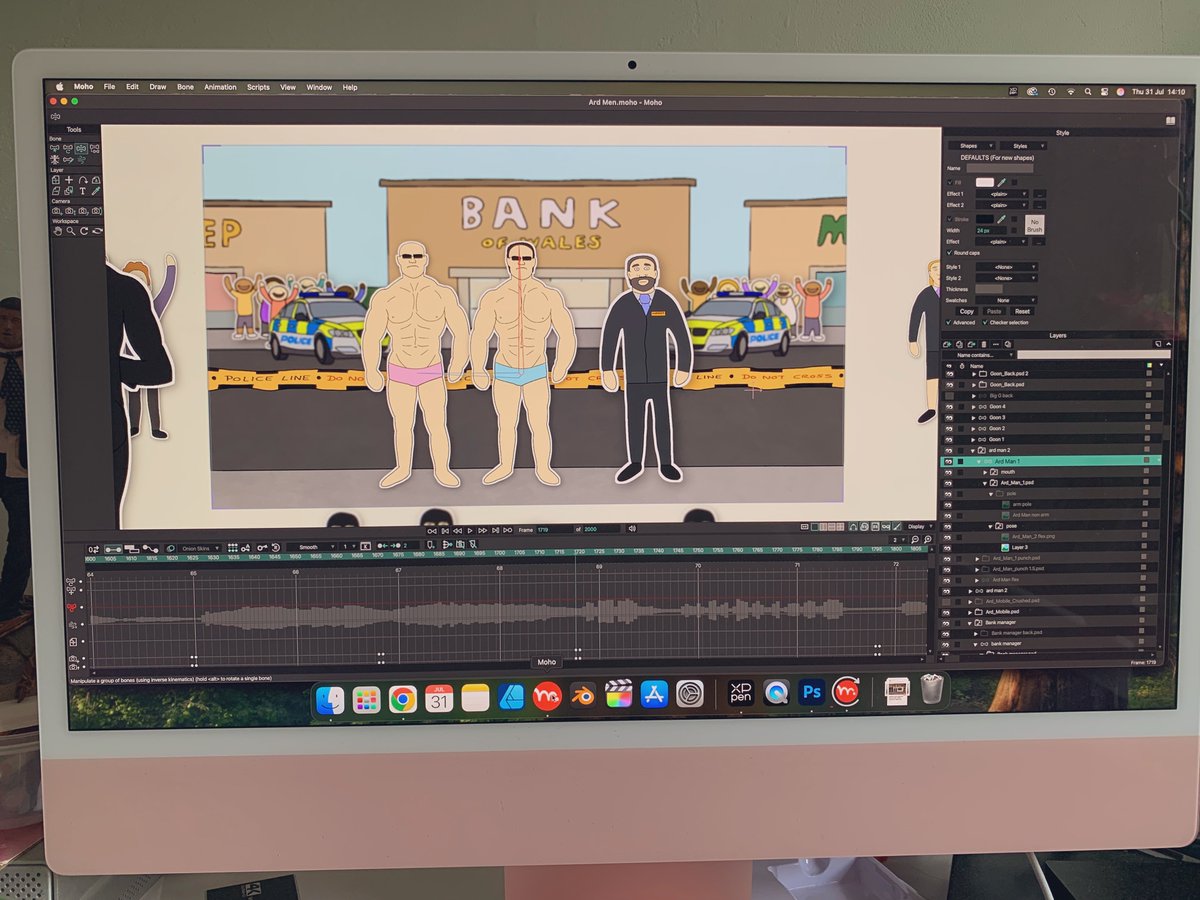Screen dimensions: 1200x900
Task: Open Effect 2 settings ellipsis button
Action: point(1040,205)
